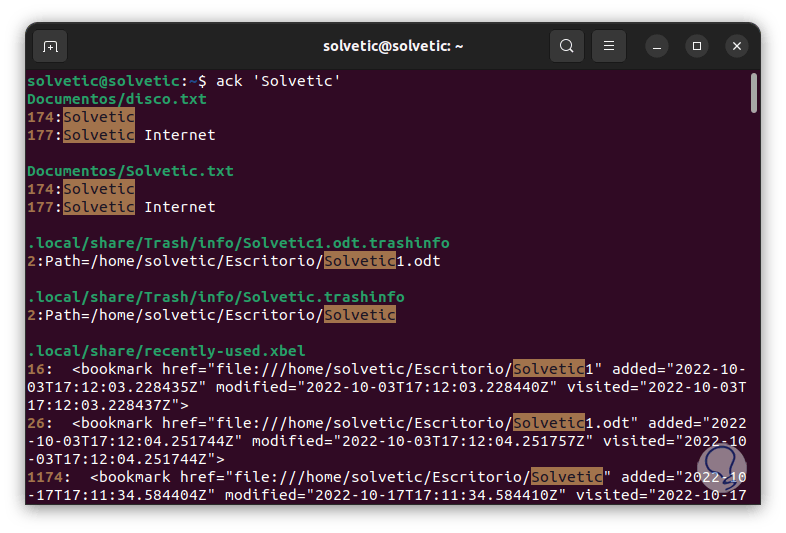
Task: Minimize the terminal window
Action: 657,47
